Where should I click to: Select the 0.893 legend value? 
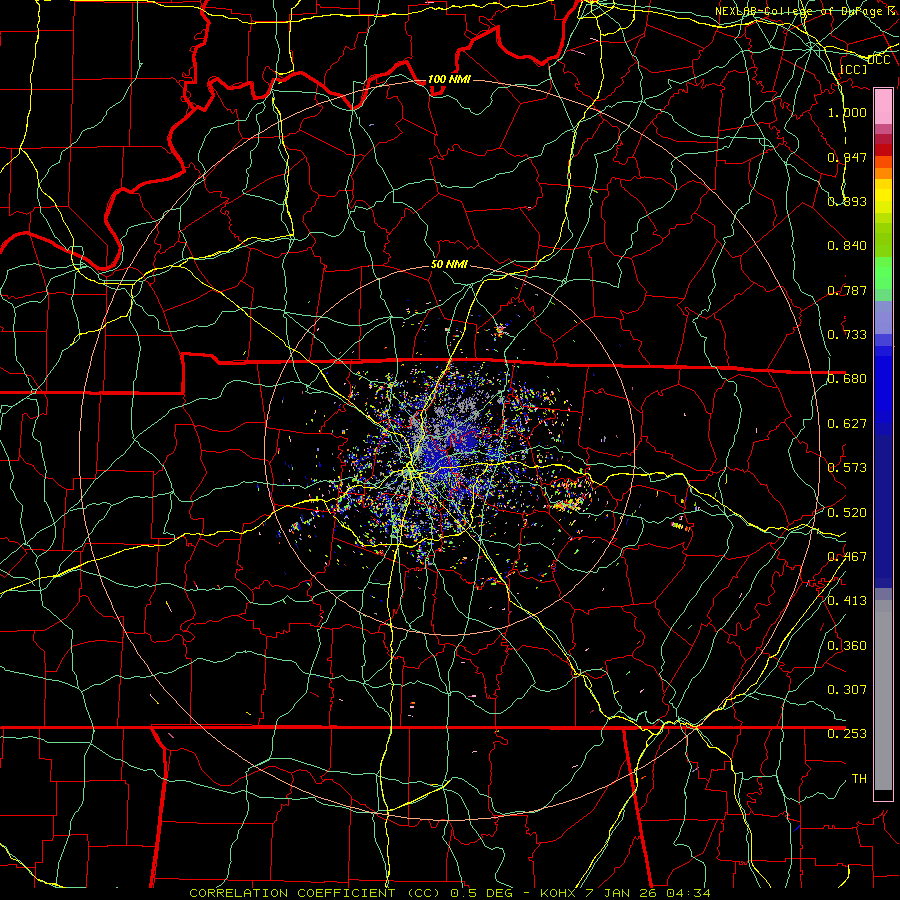847,201
